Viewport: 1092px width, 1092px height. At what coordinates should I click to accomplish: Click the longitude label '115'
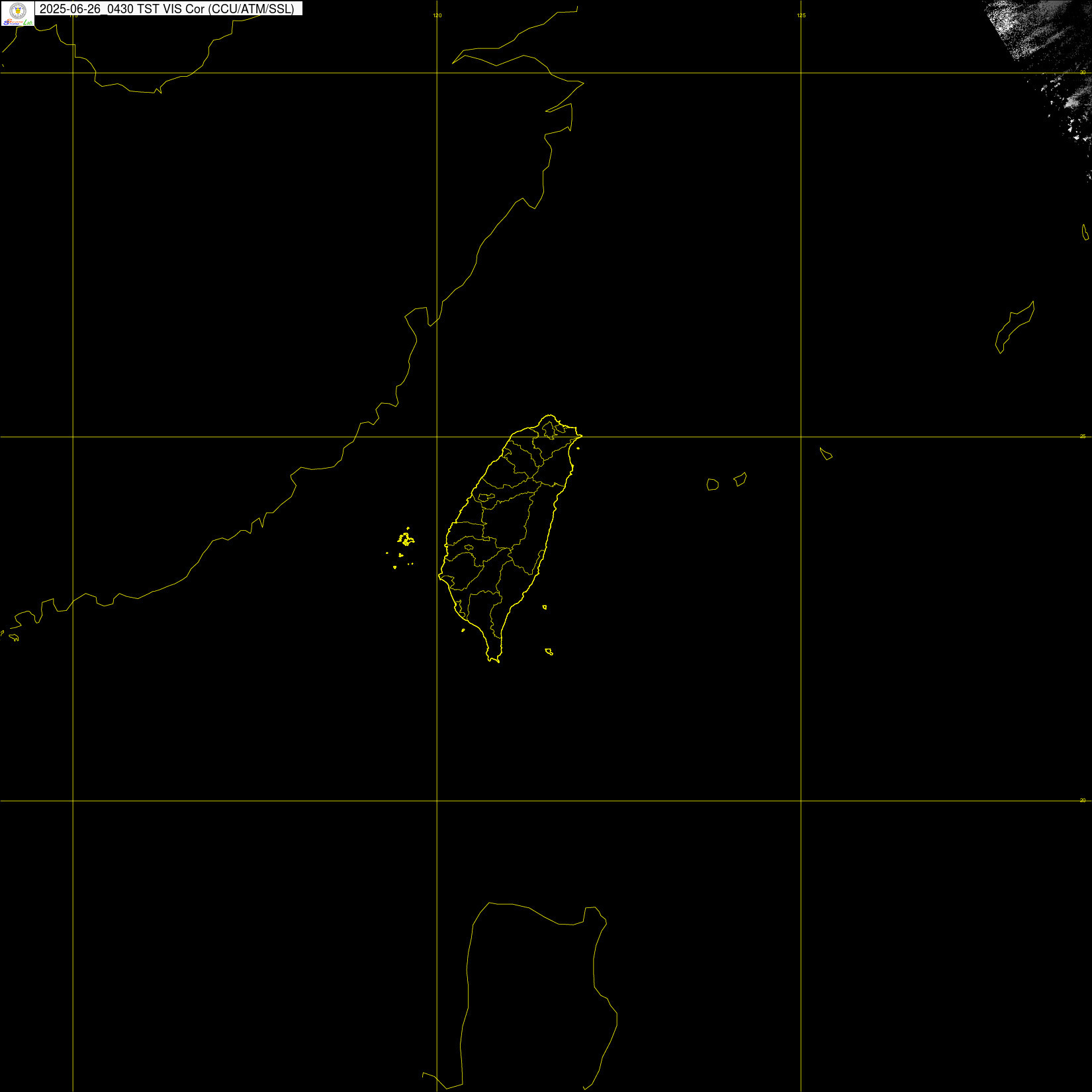click(x=73, y=16)
